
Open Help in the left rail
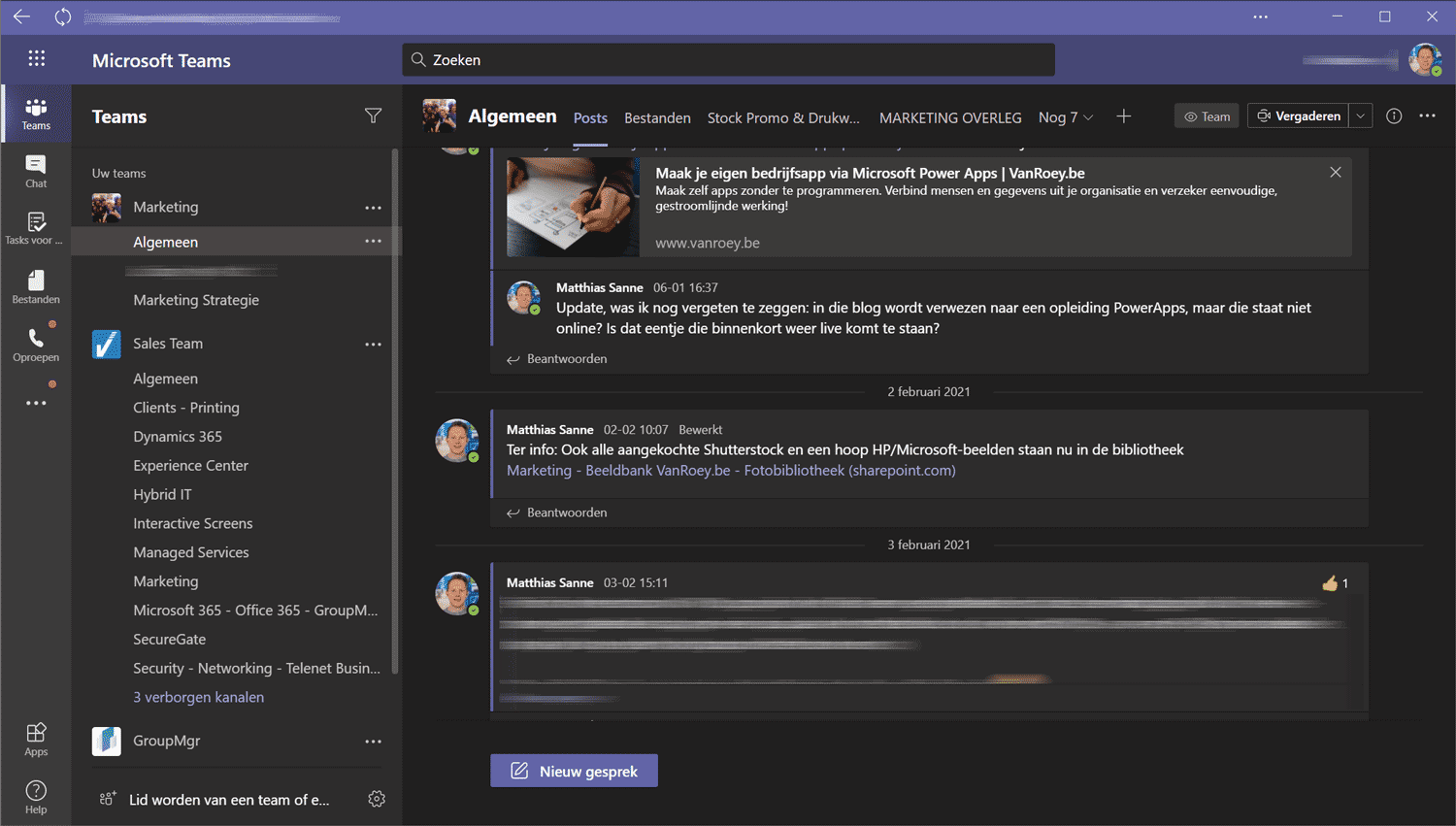pyautogui.click(x=36, y=798)
